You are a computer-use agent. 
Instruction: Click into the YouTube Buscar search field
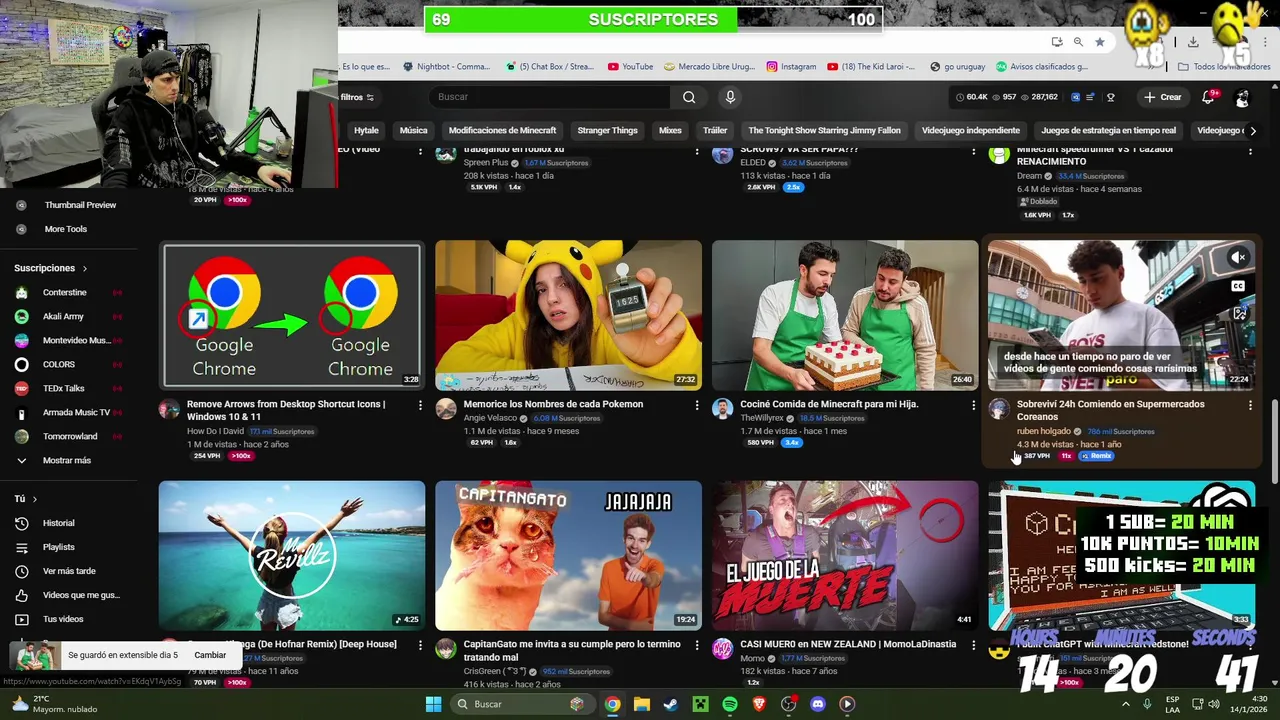(550, 97)
